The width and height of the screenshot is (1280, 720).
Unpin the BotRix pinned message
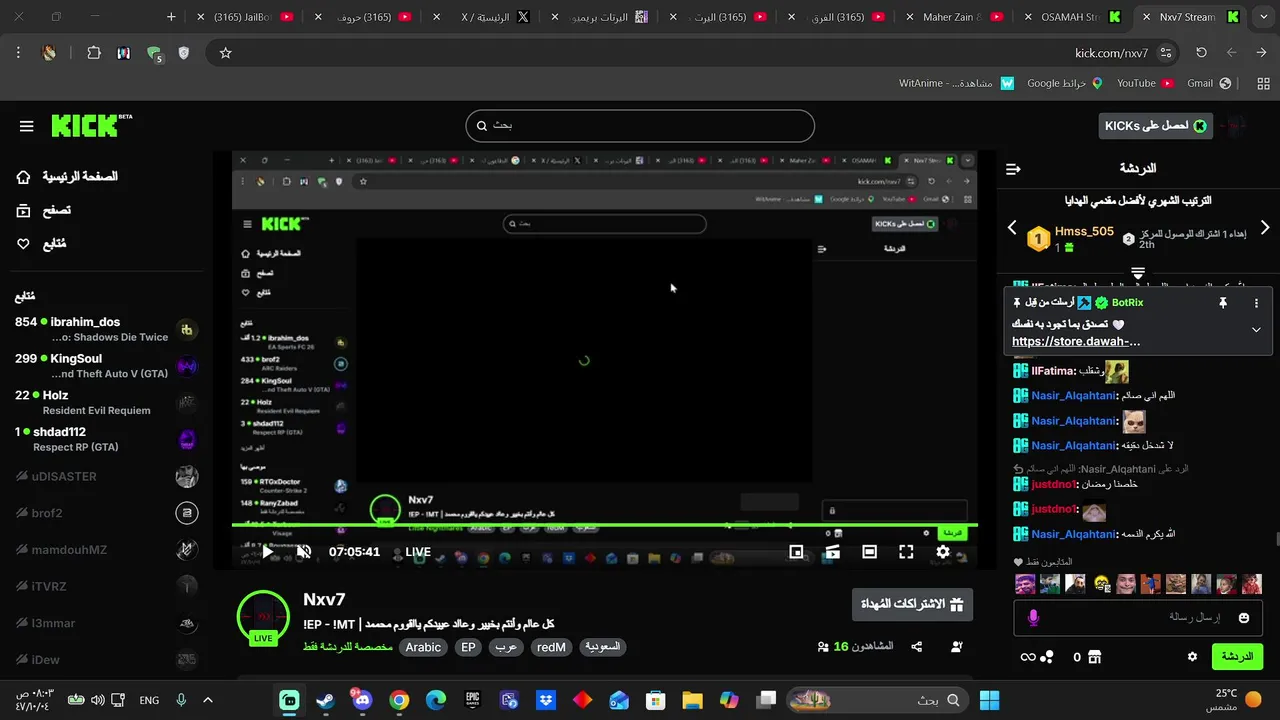coord(1222,303)
